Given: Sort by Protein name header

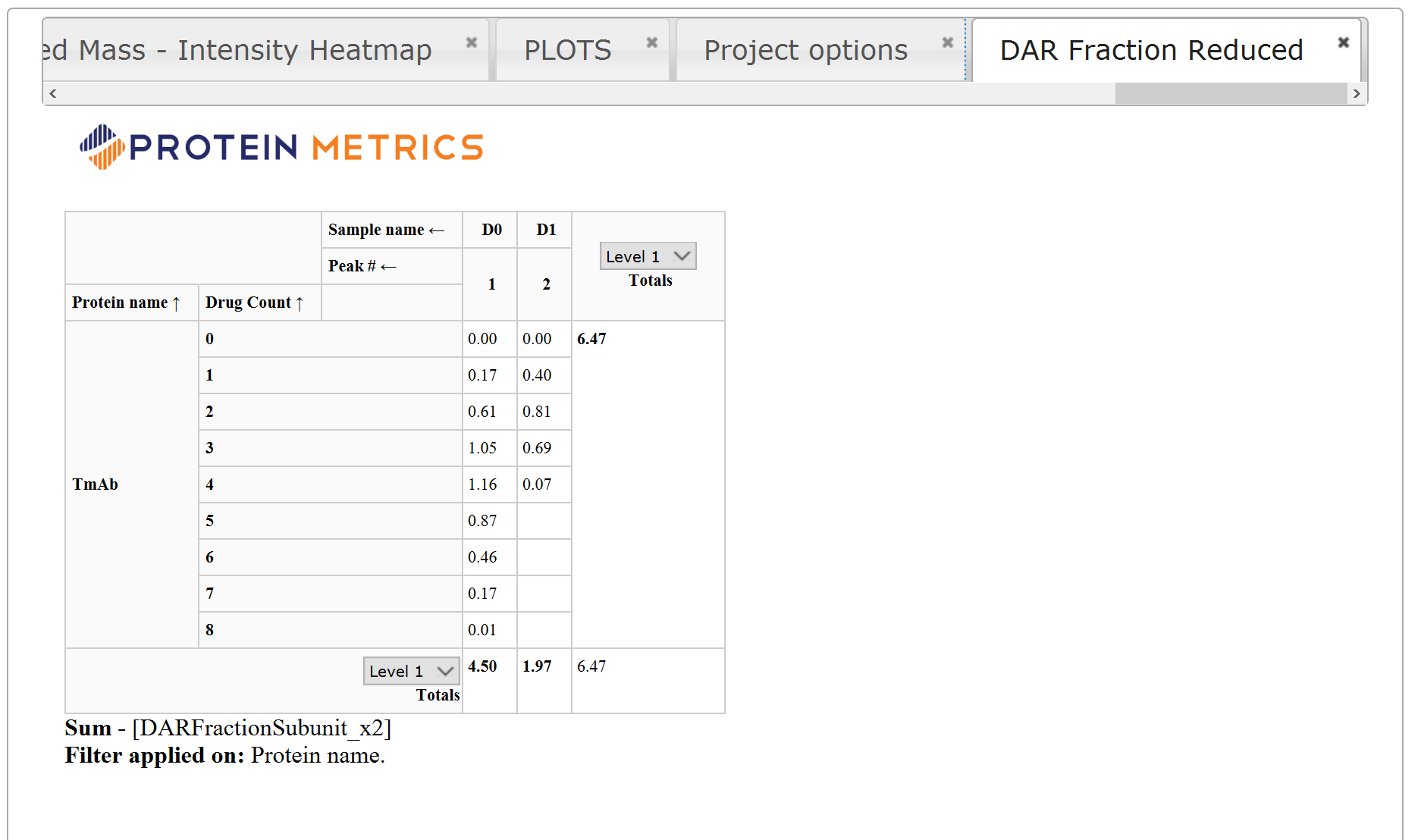Looking at the screenshot, I should (x=126, y=302).
